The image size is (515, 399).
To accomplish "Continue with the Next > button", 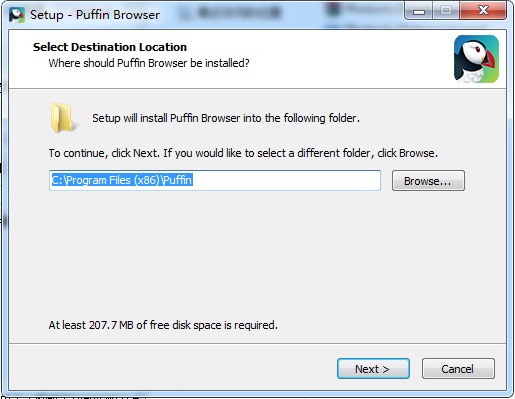I will pos(373,369).
